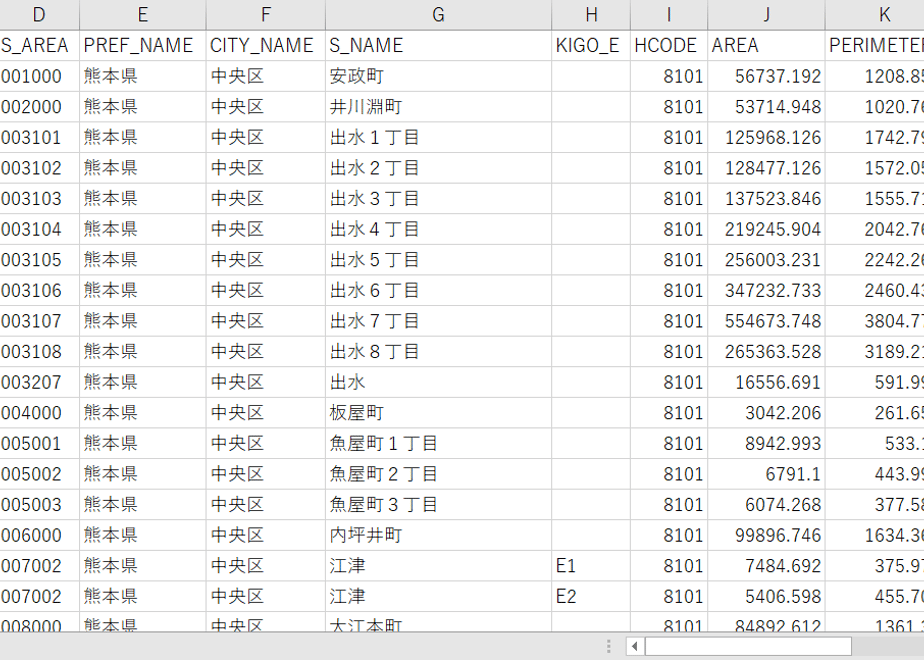924x660 pixels.
Task: Click AREA cell 347232.733
Action: tap(766, 291)
